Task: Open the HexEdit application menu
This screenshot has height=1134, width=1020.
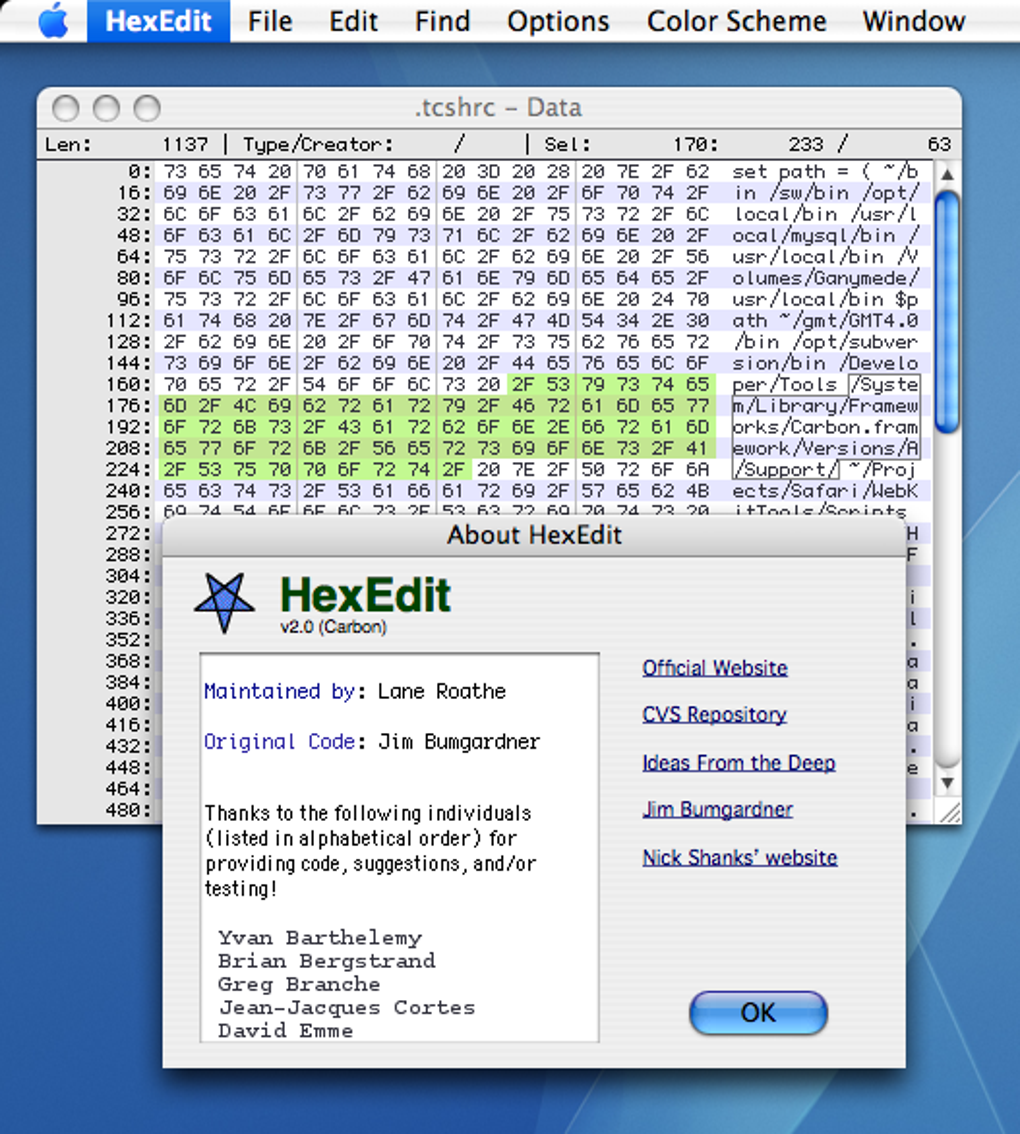Action: [x=158, y=21]
